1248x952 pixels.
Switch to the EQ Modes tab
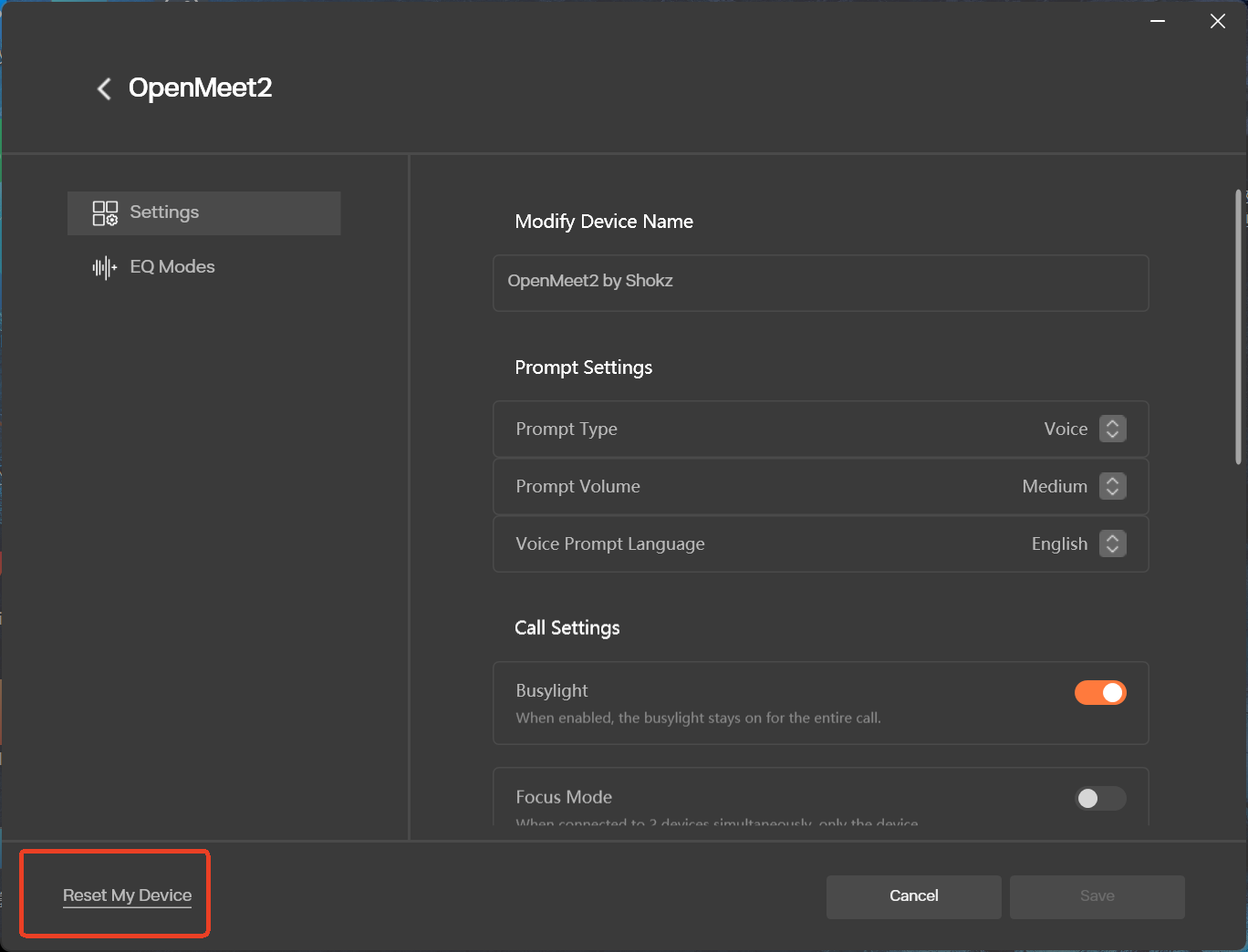[x=203, y=267]
